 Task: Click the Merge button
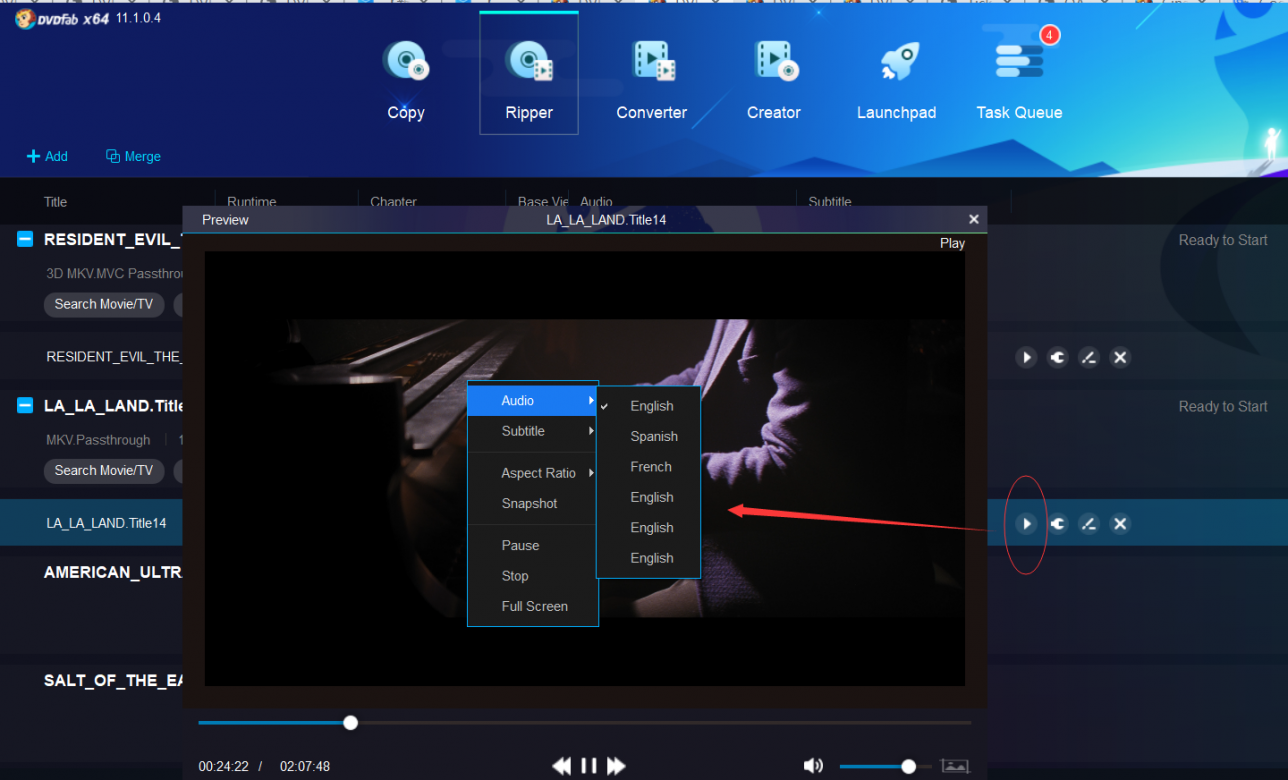(x=133, y=156)
